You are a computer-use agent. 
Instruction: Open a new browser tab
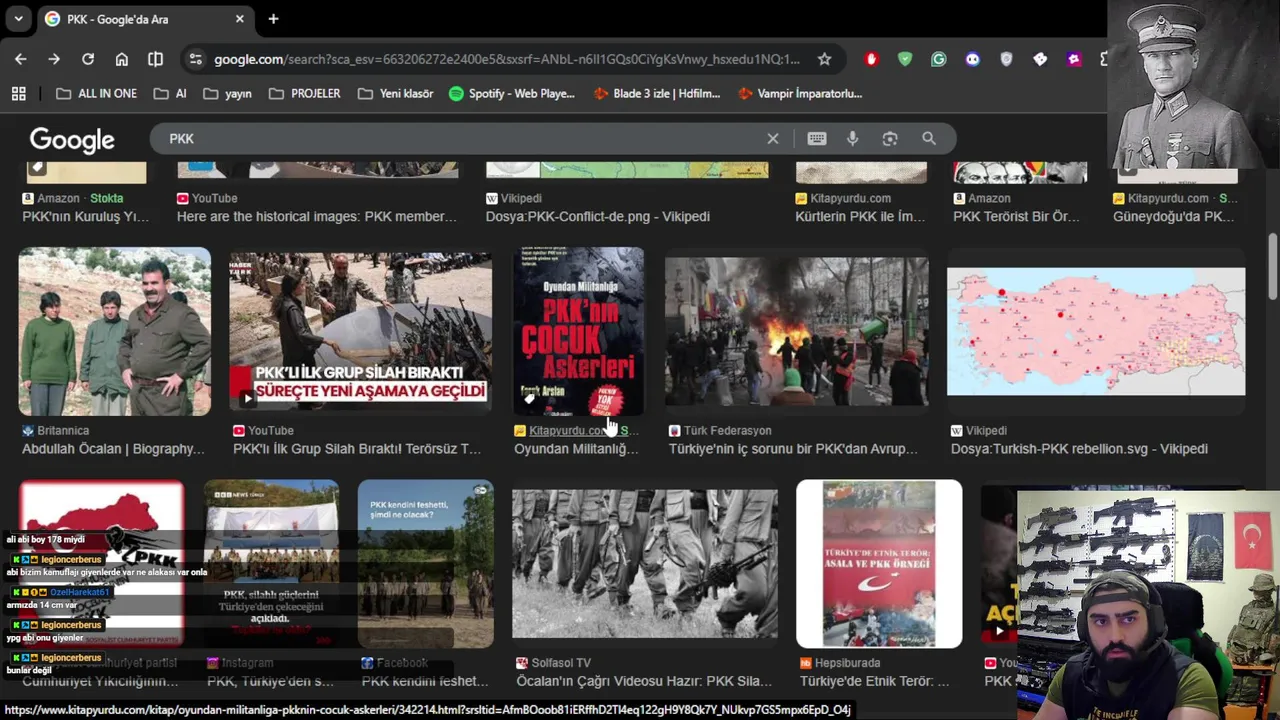[273, 19]
